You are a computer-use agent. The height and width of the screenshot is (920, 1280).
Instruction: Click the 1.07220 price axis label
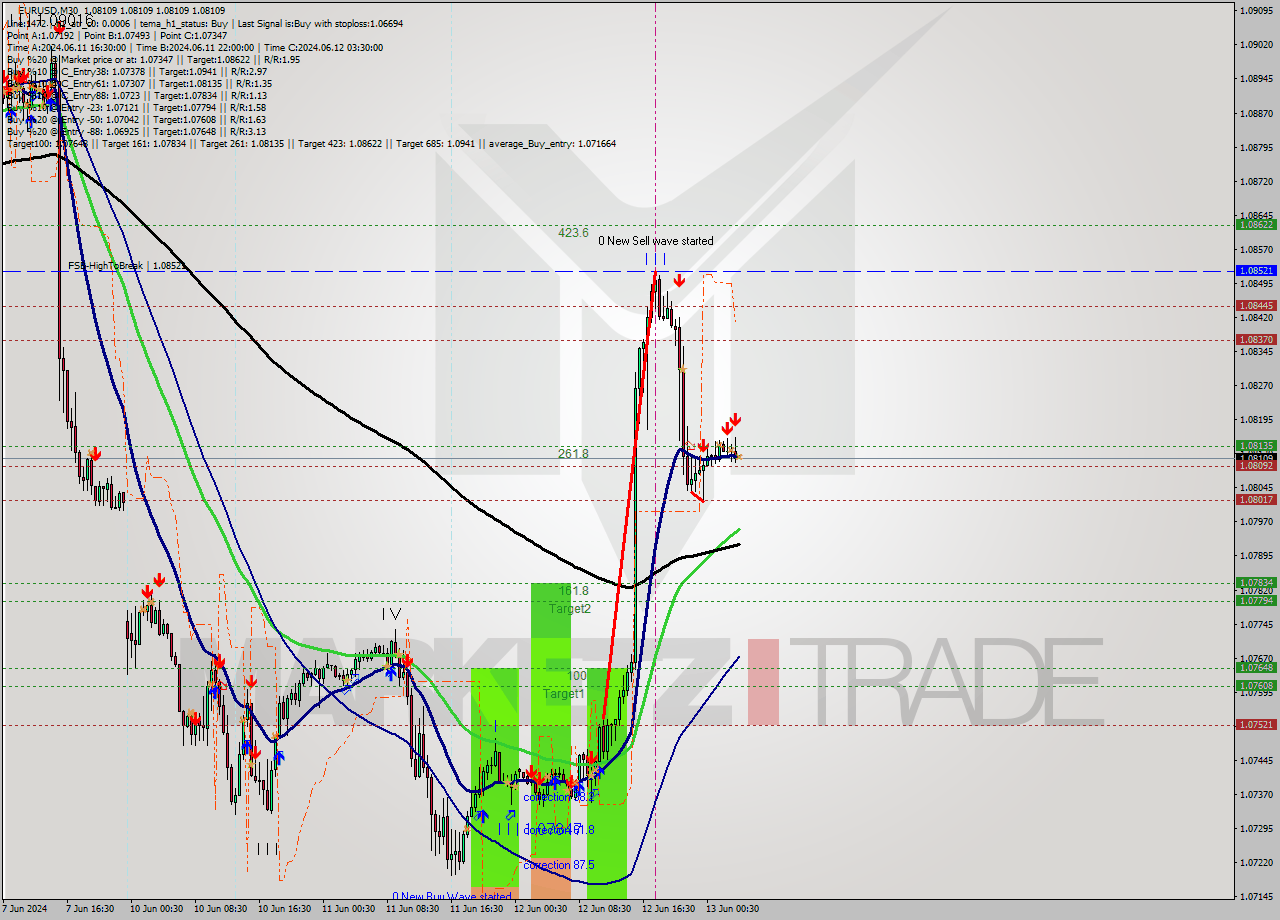pos(1257,862)
